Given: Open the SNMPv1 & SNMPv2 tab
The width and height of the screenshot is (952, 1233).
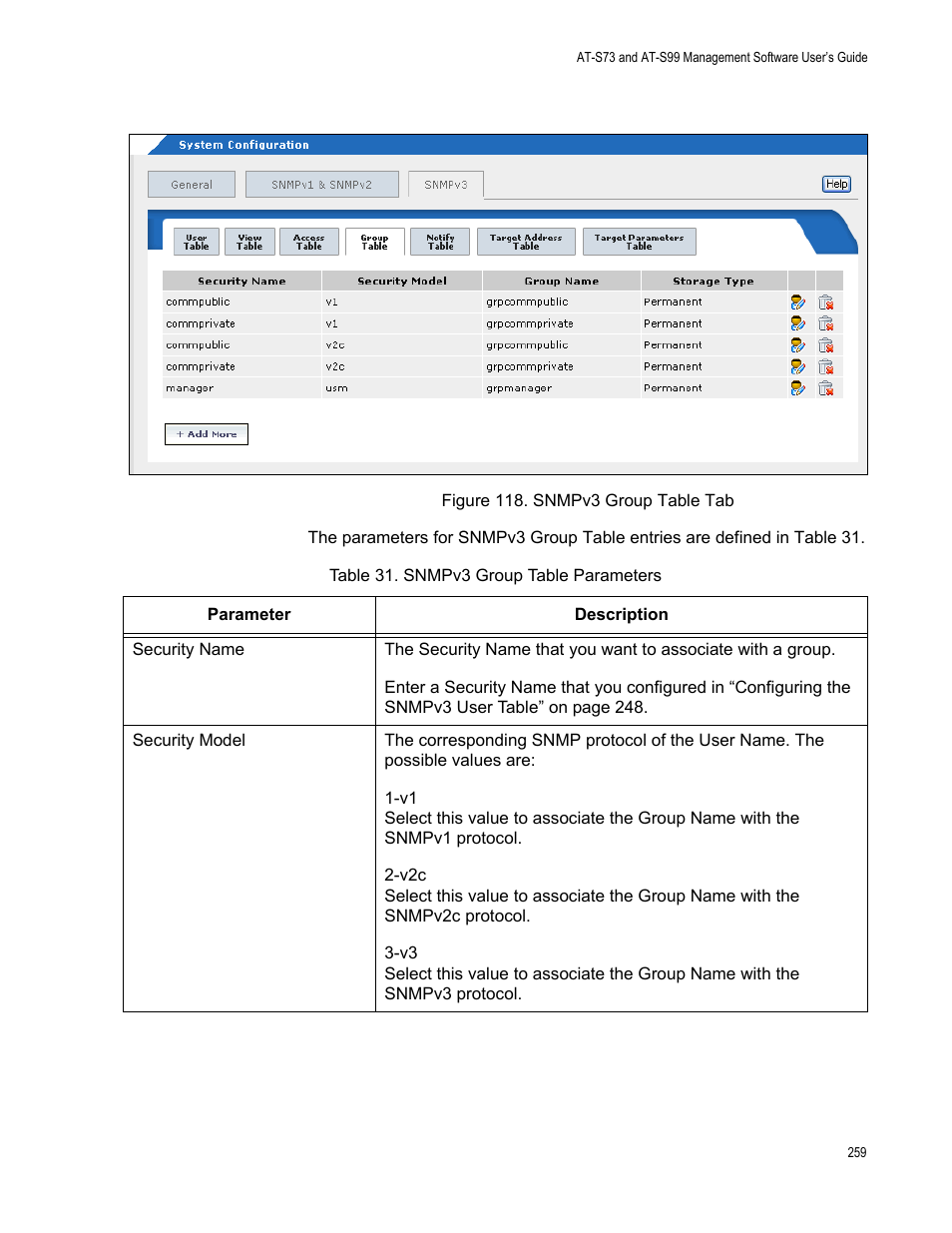Looking at the screenshot, I should click(x=321, y=185).
